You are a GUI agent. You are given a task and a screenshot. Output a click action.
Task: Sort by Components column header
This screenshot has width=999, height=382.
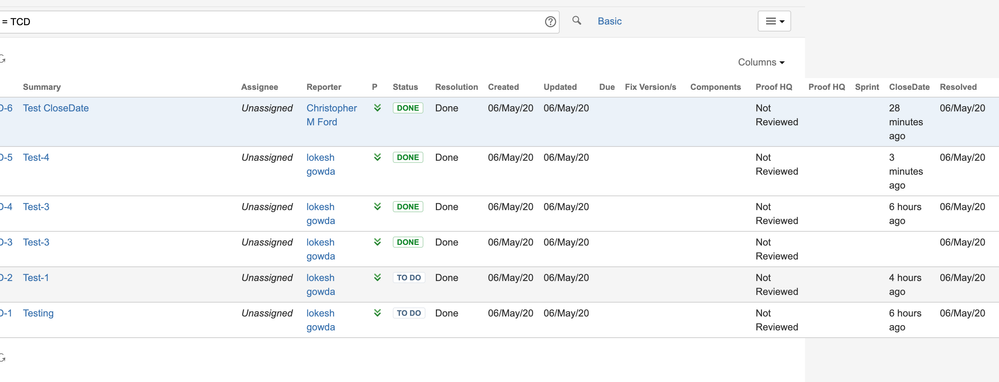(x=715, y=87)
